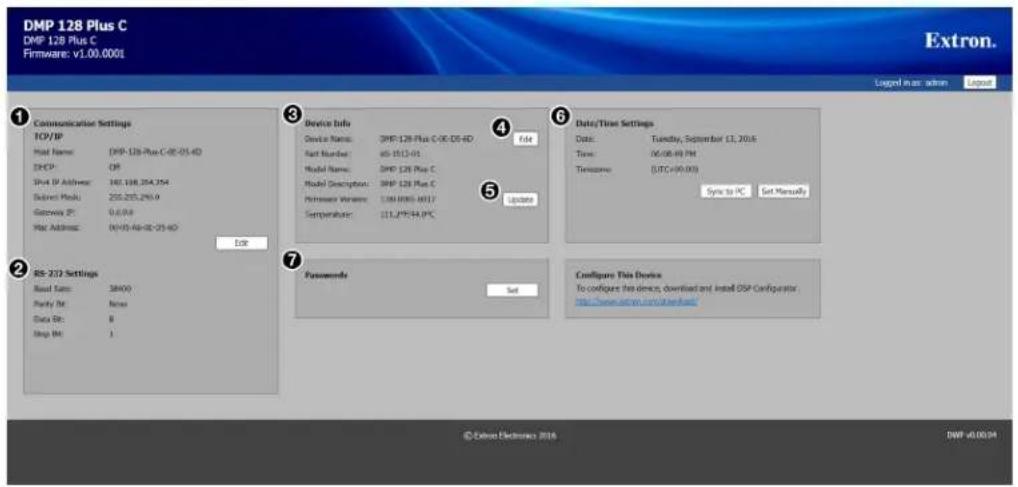The height and width of the screenshot is (487, 1018).
Task: Click the Model Description value
Action: click(x=408, y=184)
